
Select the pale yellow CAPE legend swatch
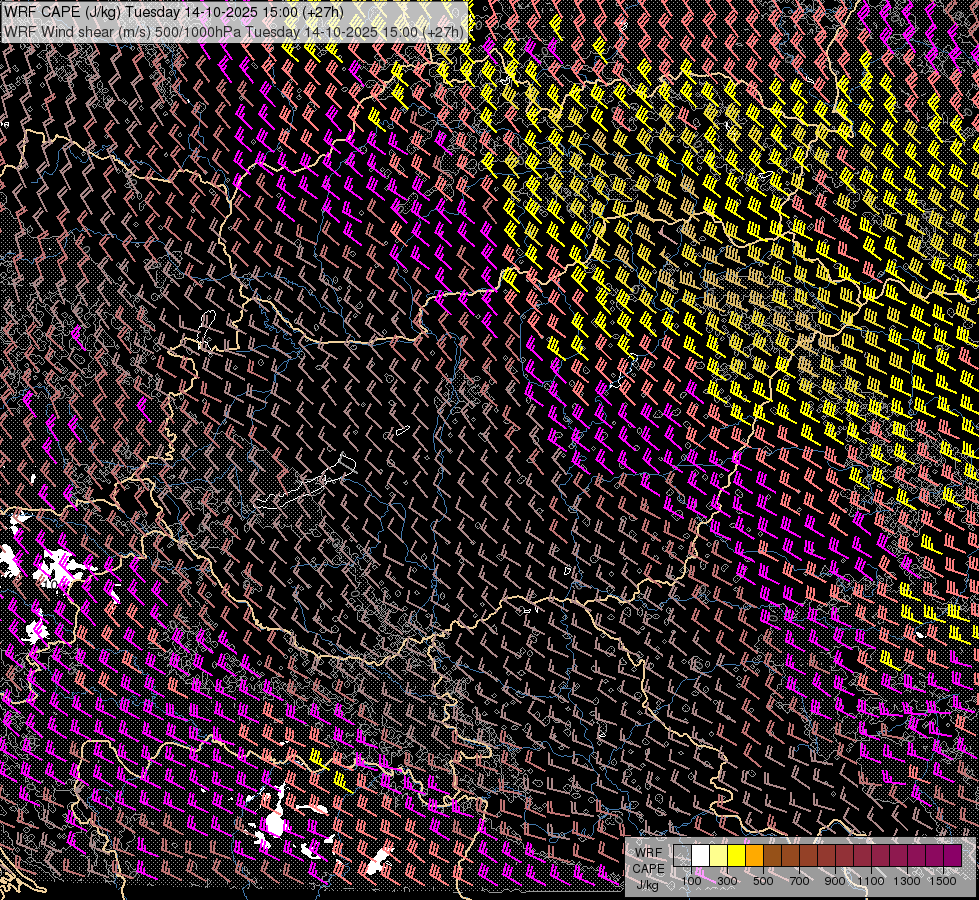719,855
